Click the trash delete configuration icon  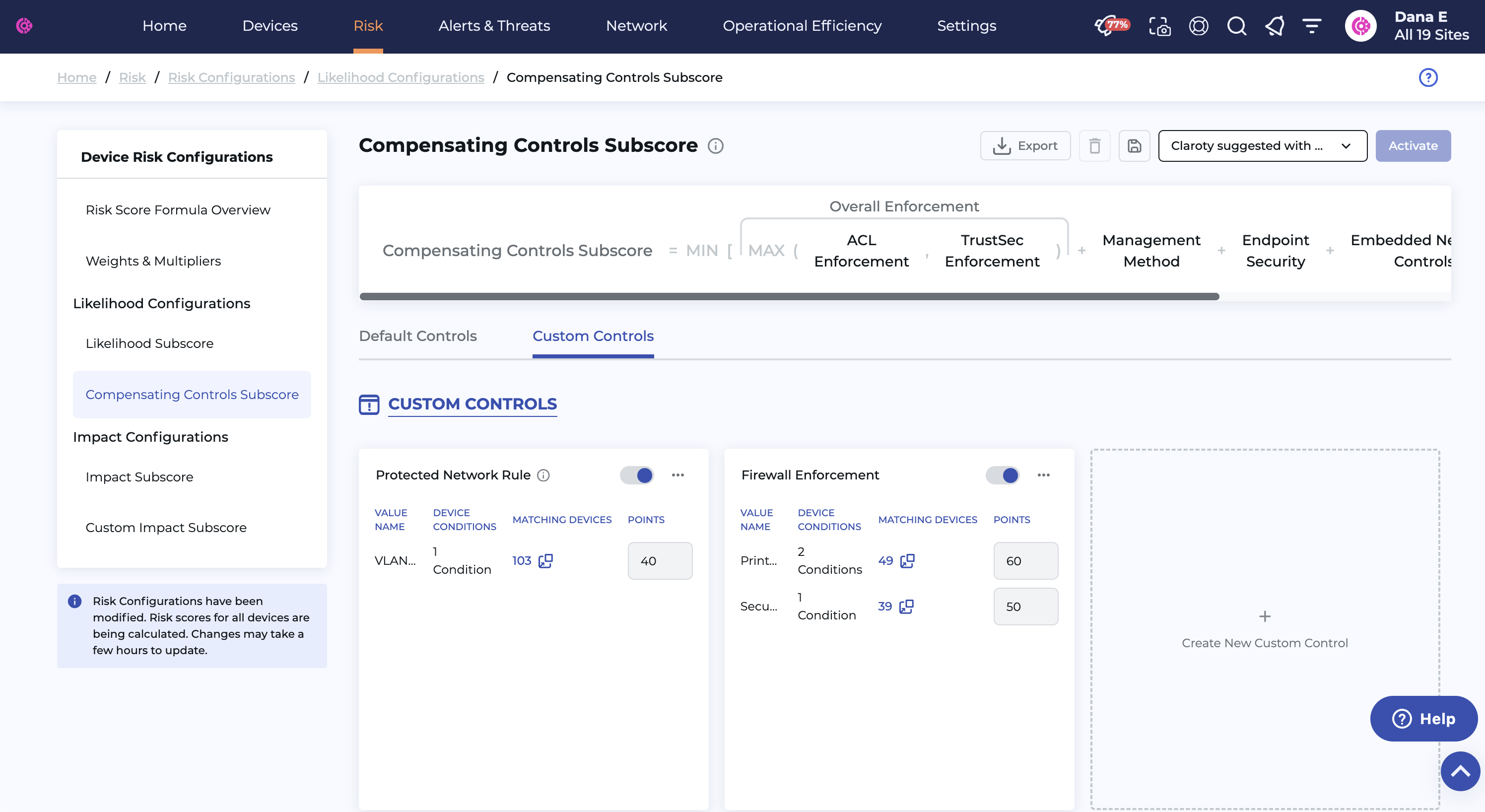[x=1094, y=146]
